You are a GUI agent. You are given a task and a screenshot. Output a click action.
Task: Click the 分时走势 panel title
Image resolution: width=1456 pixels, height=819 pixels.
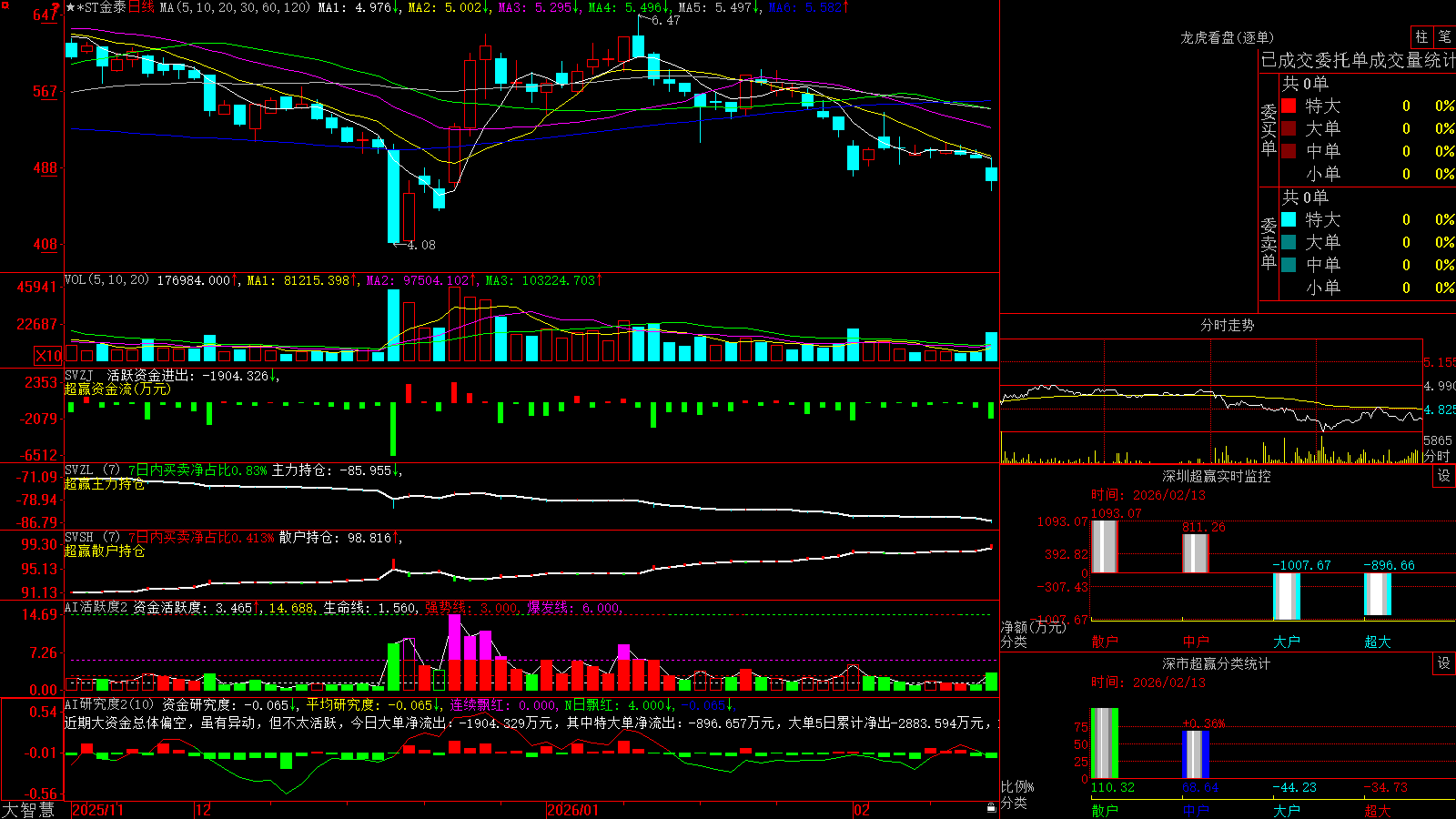pos(1227,325)
